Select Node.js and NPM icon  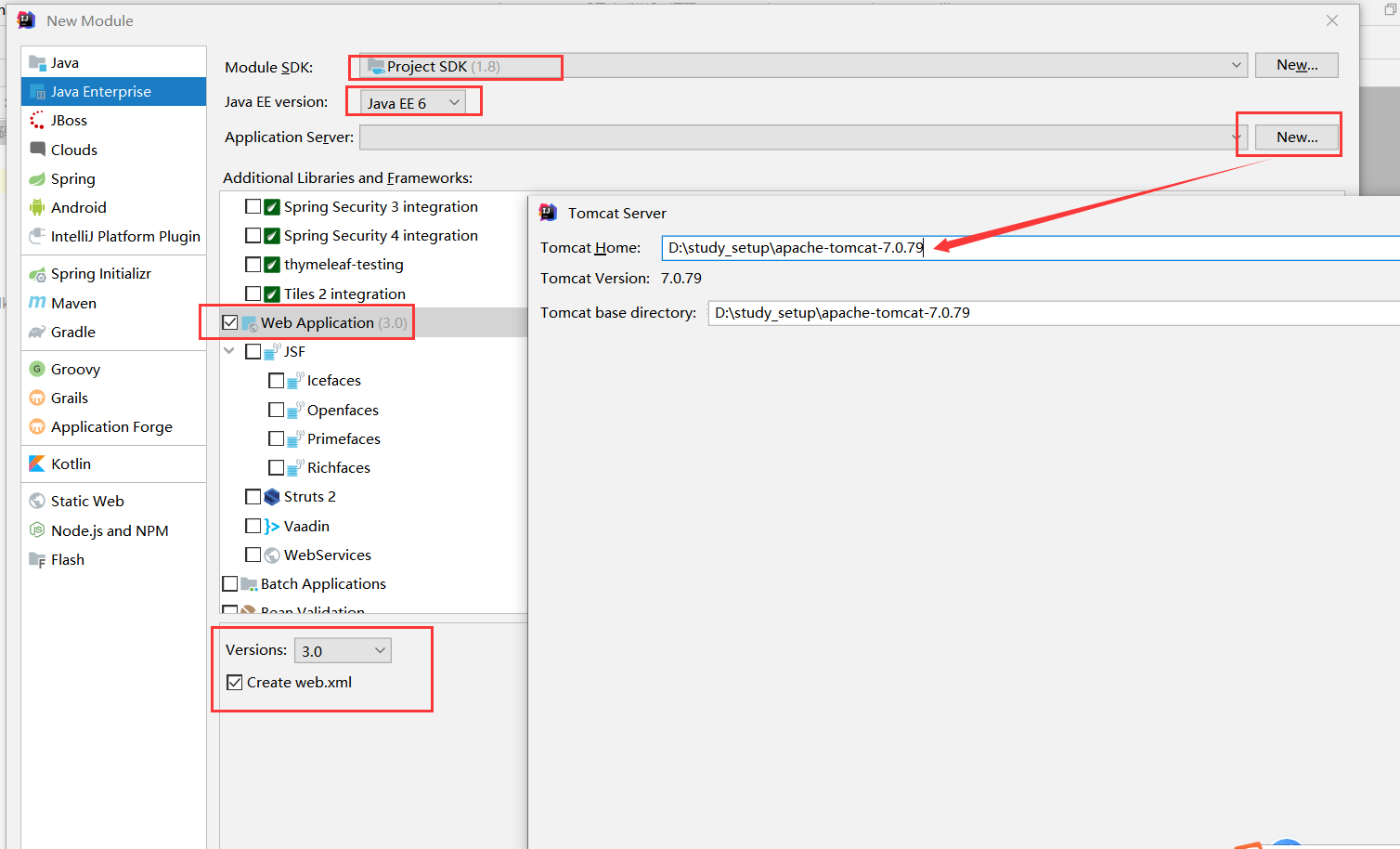click(37, 530)
